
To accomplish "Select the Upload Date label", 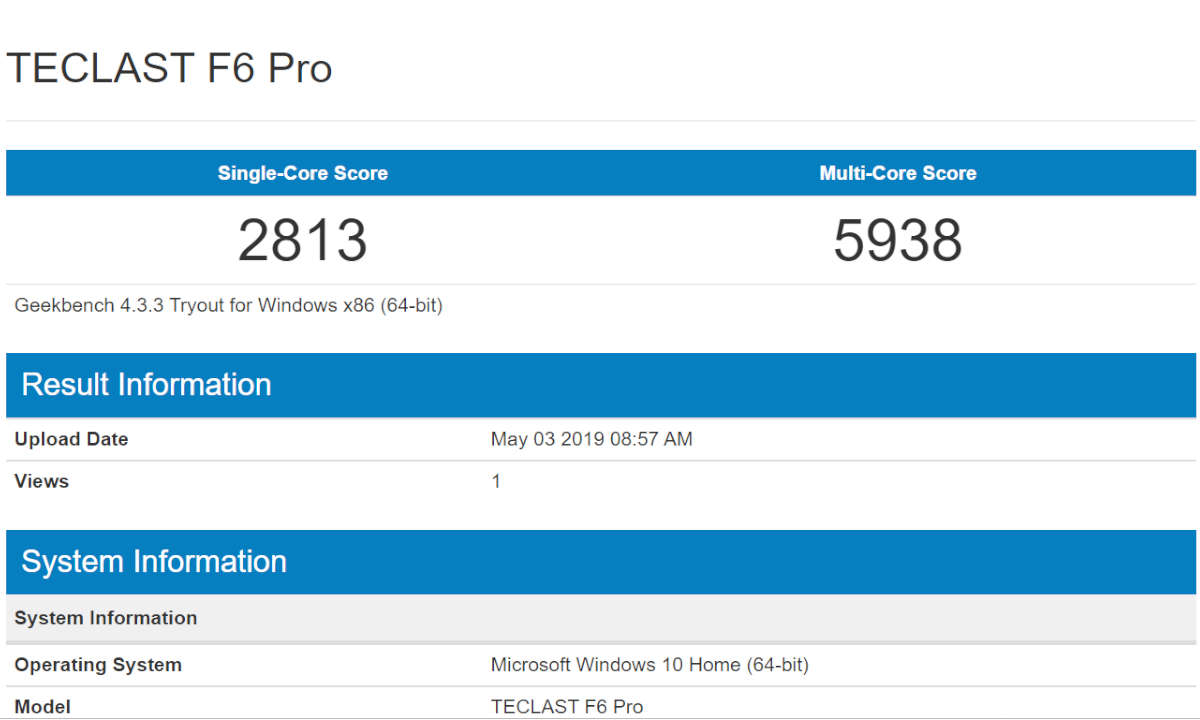I will click(71, 439).
